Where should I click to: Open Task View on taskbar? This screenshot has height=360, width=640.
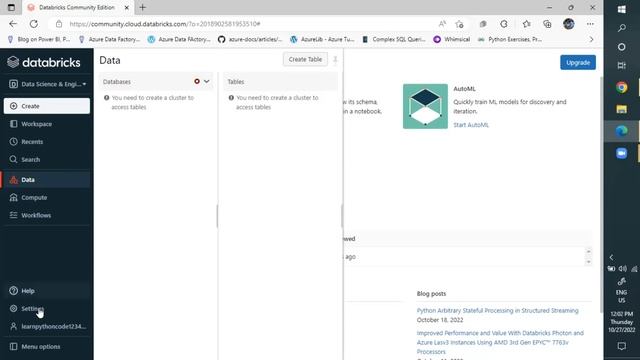pyautogui.click(x=622, y=65)
